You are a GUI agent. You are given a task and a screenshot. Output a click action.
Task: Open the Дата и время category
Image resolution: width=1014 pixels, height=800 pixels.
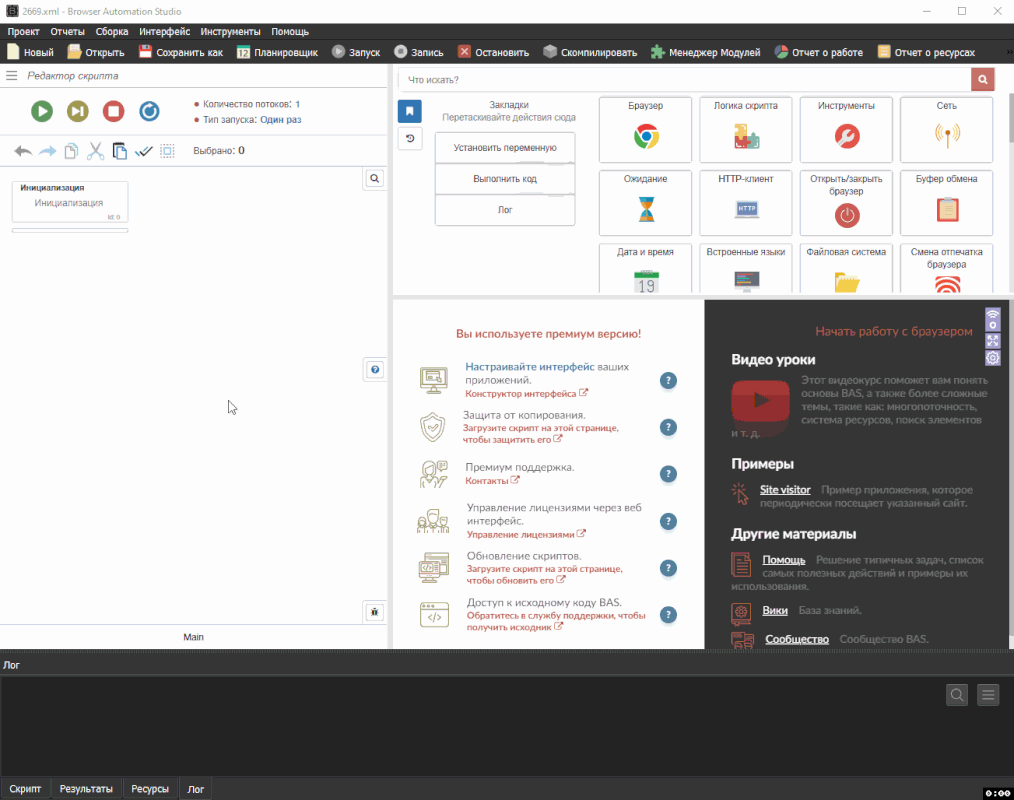(645, 268)
